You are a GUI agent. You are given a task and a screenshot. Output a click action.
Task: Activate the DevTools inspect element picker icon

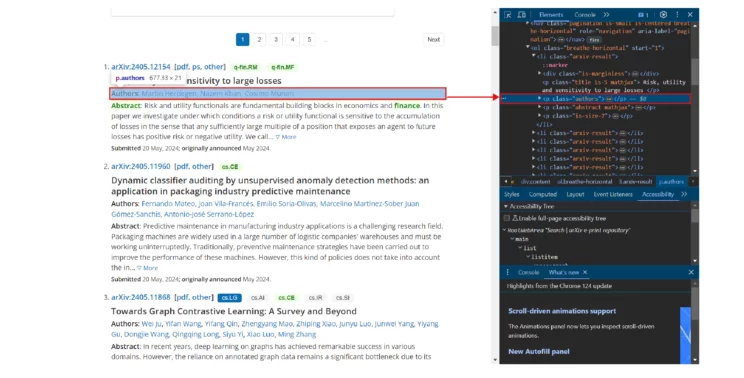point(508,15)
